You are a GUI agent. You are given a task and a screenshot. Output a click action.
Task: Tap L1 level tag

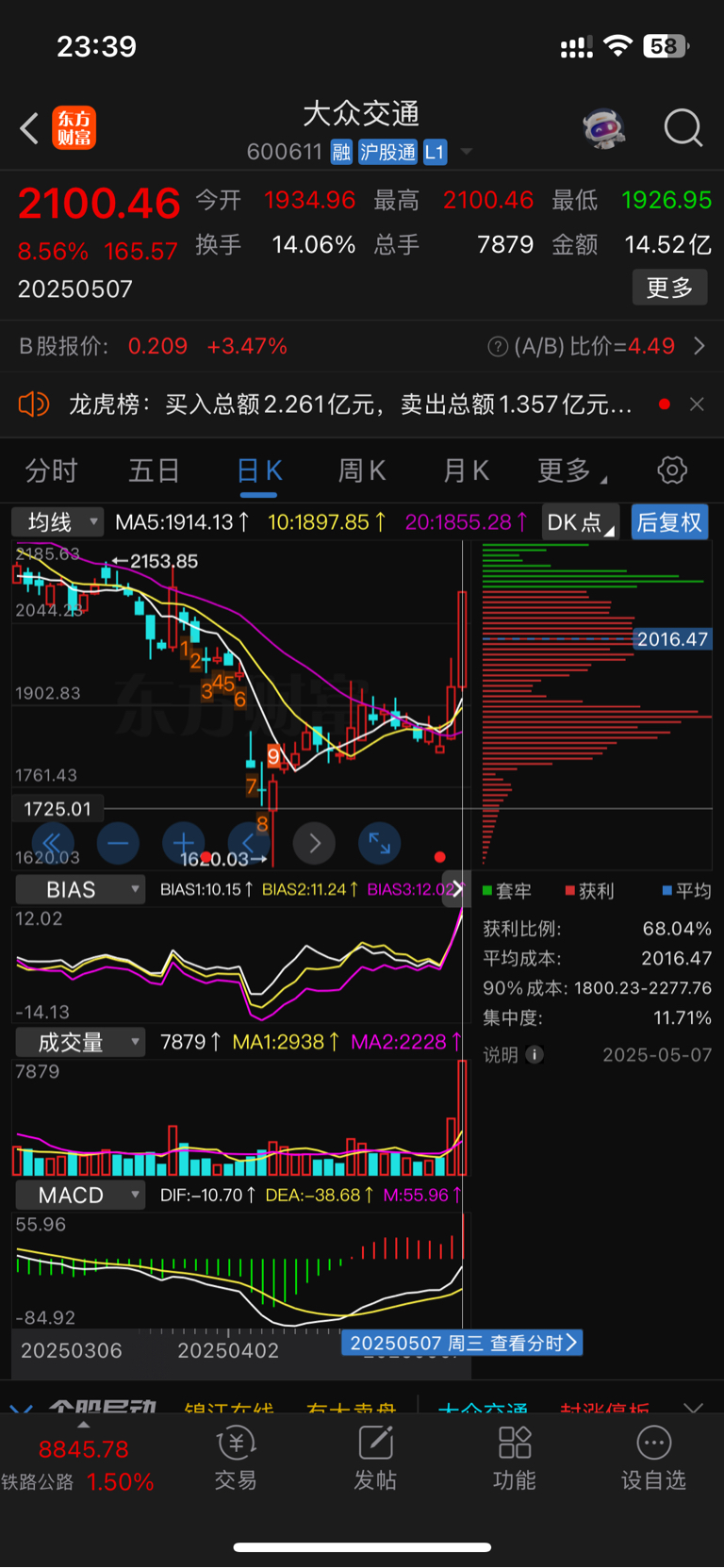pyautogui.click(x=435, y=152)
